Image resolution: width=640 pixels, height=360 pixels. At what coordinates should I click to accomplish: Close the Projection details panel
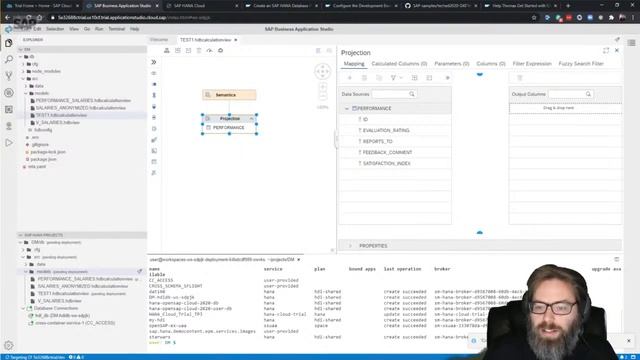pos(617,50)
